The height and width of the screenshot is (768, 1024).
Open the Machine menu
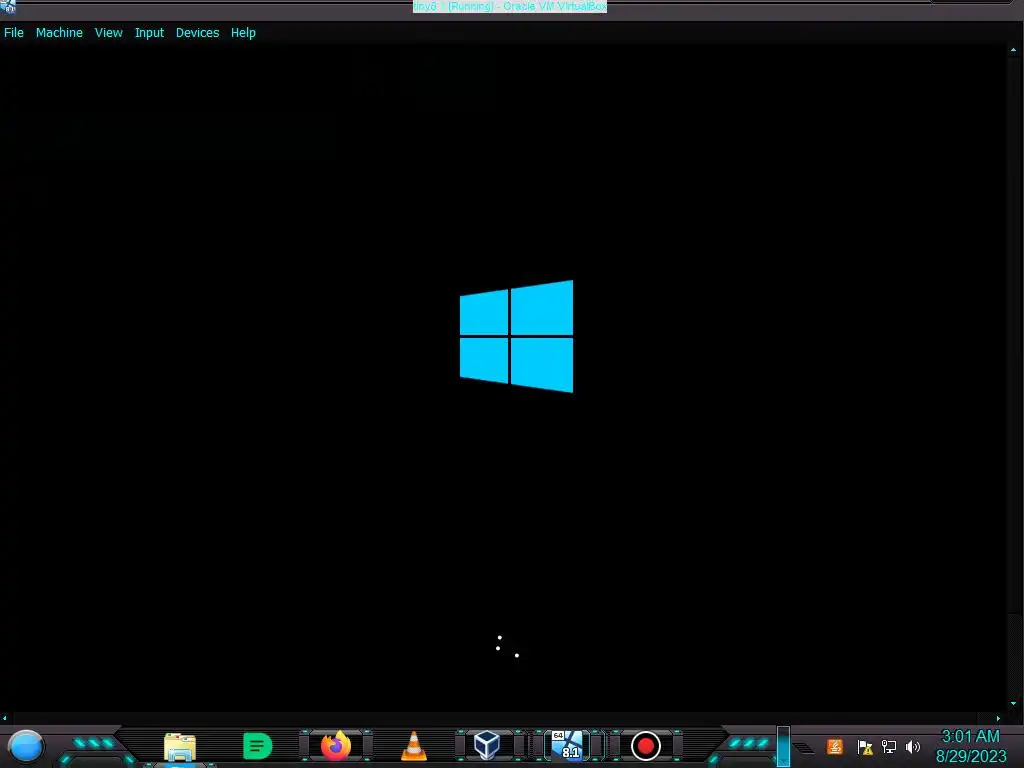[59, 33]
